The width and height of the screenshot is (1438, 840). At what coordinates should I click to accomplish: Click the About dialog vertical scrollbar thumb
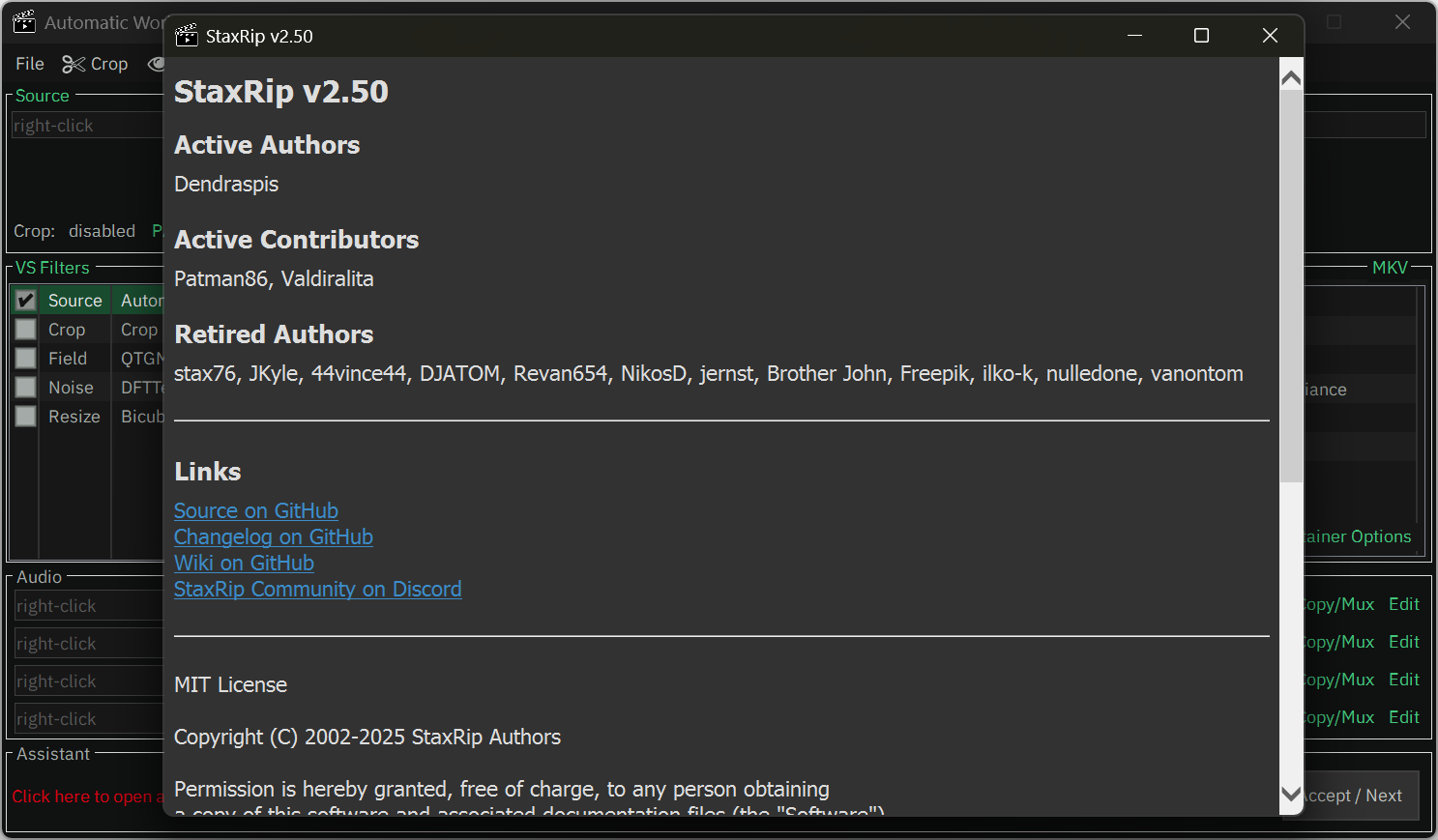pos(1291,286)
